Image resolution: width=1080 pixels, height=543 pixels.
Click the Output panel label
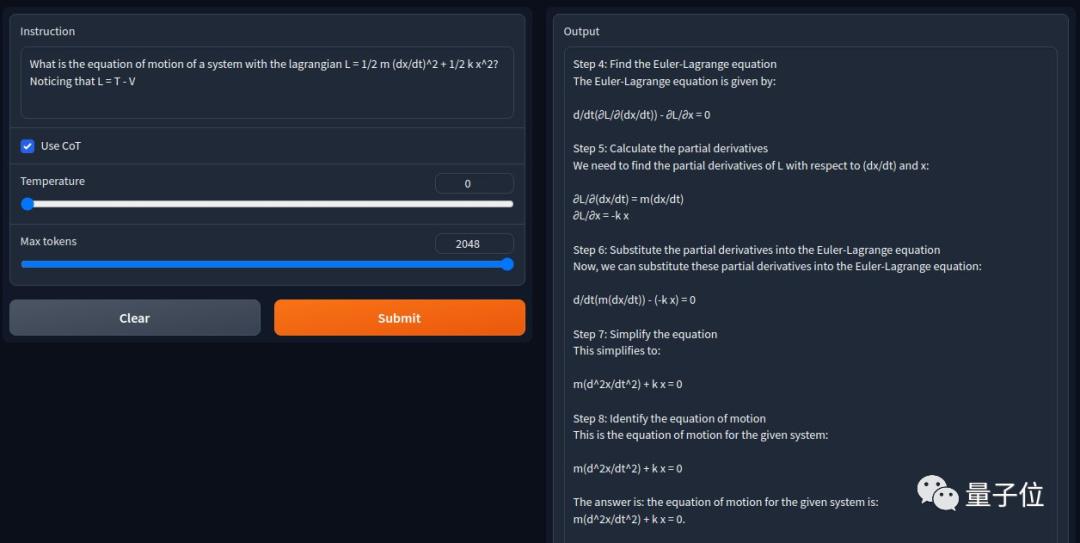[x=581, y=32]
